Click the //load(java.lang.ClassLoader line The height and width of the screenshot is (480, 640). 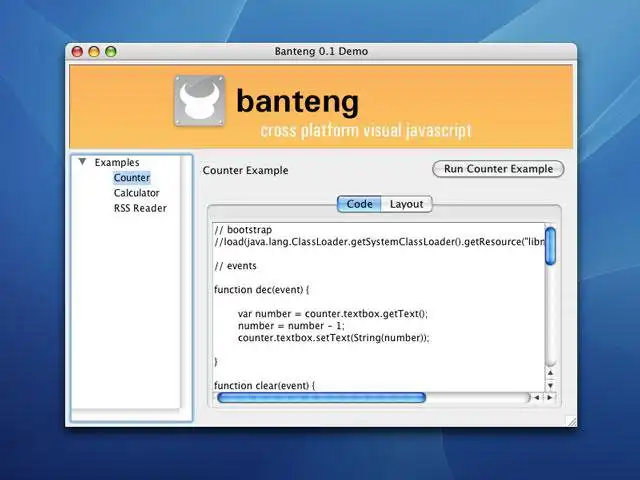coord(380,242)
